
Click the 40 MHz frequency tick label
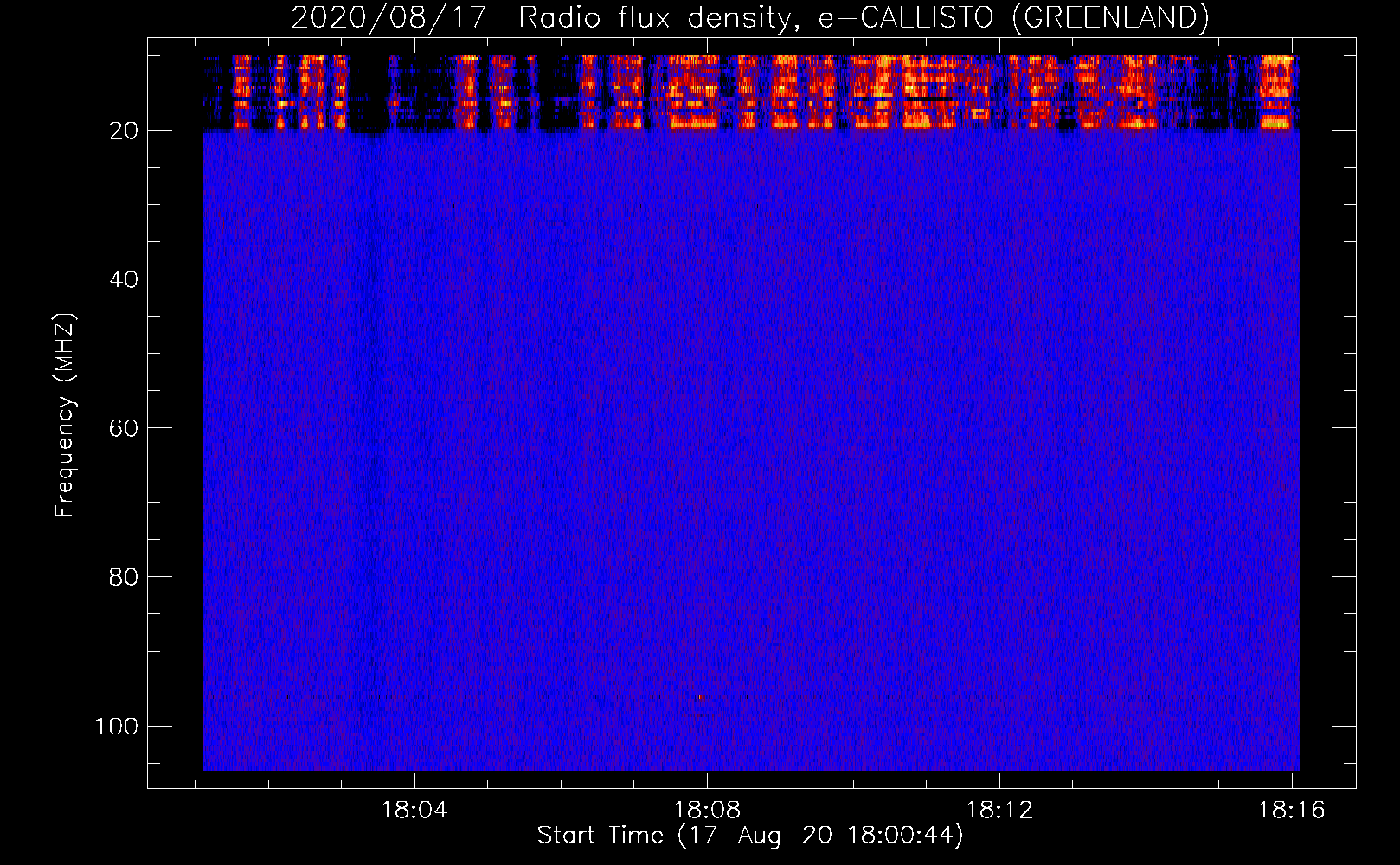tap(124, 279)
